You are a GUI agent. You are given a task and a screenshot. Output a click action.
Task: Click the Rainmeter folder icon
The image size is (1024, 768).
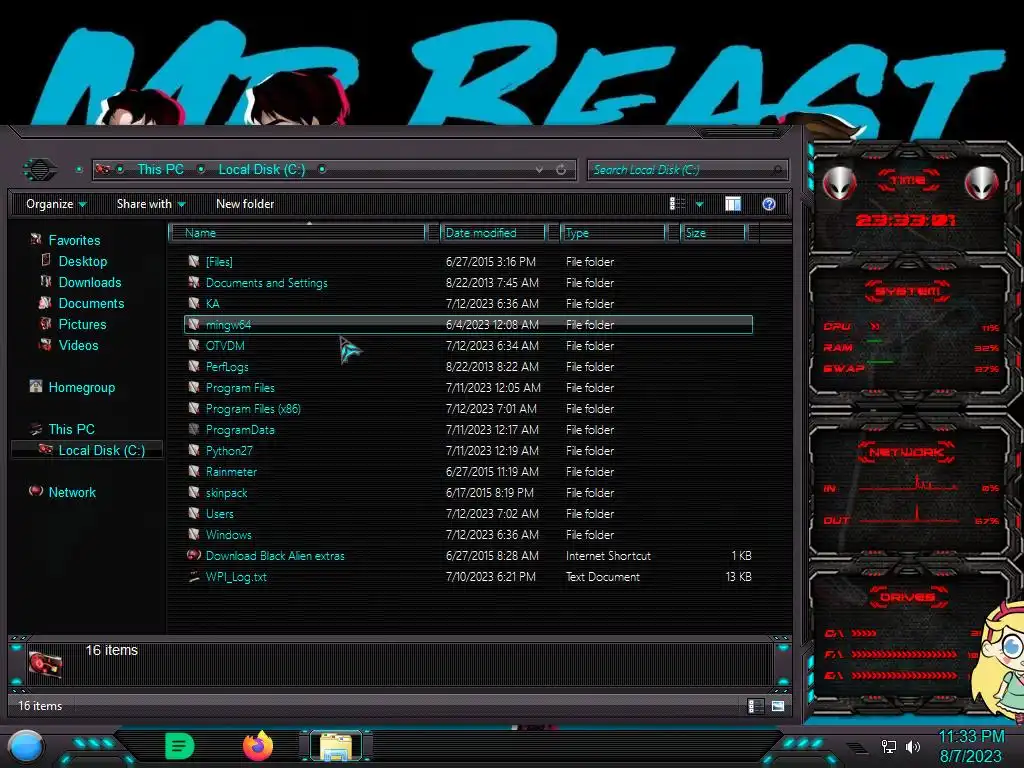(x=193, y=471)
